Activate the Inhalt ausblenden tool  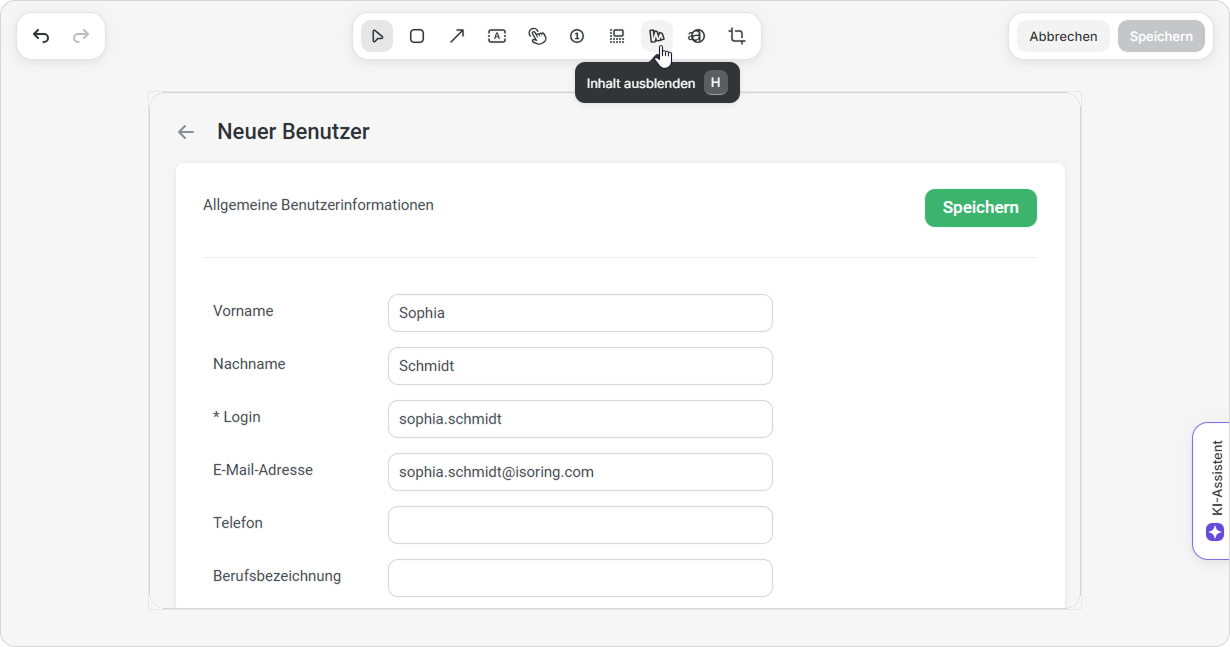coord(657,36)
